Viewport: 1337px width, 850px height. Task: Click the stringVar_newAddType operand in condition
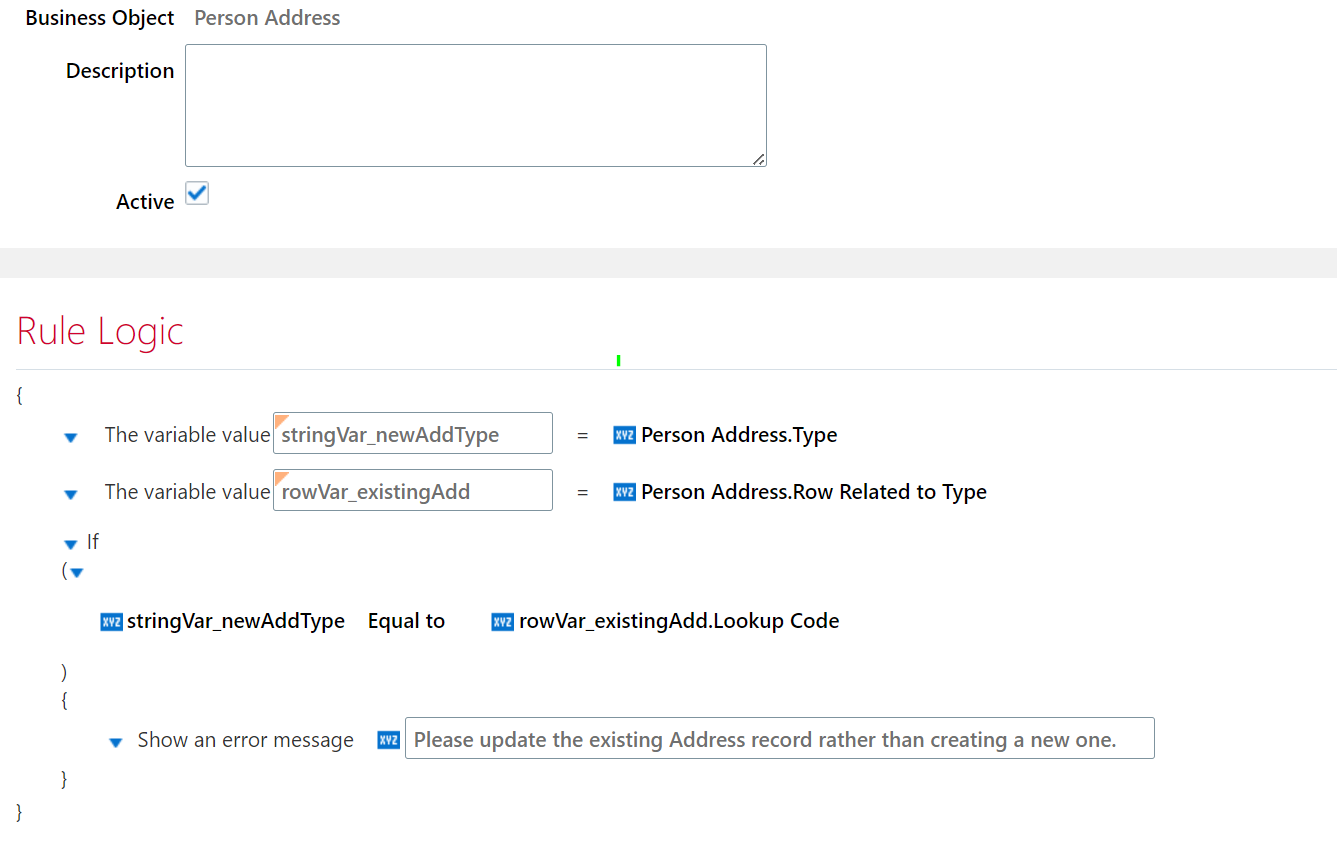click(236, 621)
